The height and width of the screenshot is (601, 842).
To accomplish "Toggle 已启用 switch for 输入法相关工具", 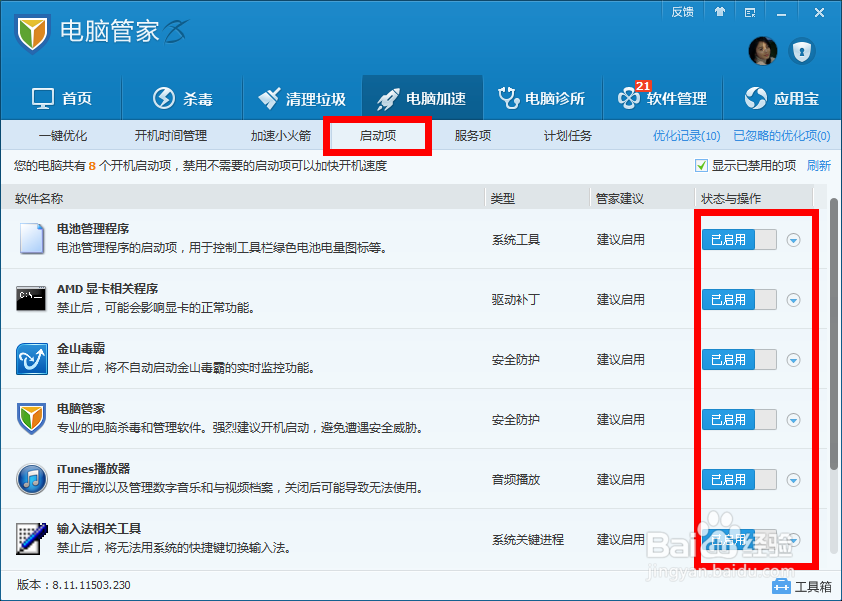I will click(x=739, y=539).
